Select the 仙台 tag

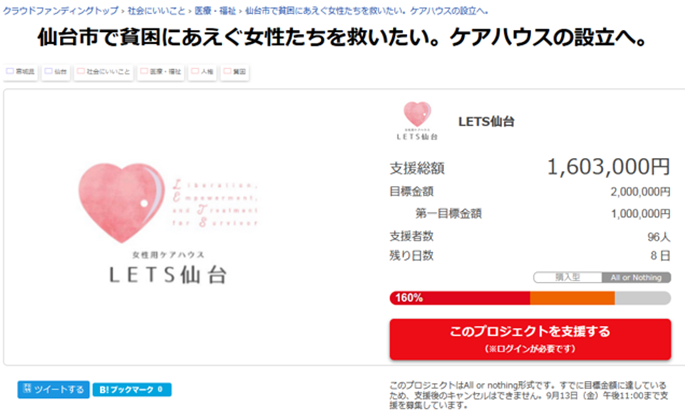[56, 72]
